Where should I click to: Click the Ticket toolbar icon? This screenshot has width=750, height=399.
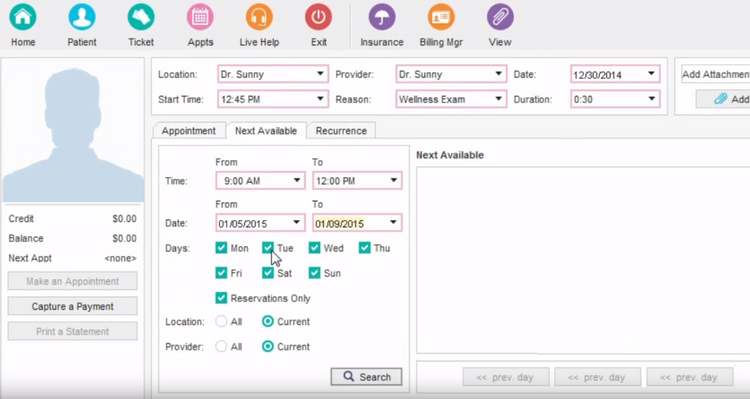click(141, 17)
